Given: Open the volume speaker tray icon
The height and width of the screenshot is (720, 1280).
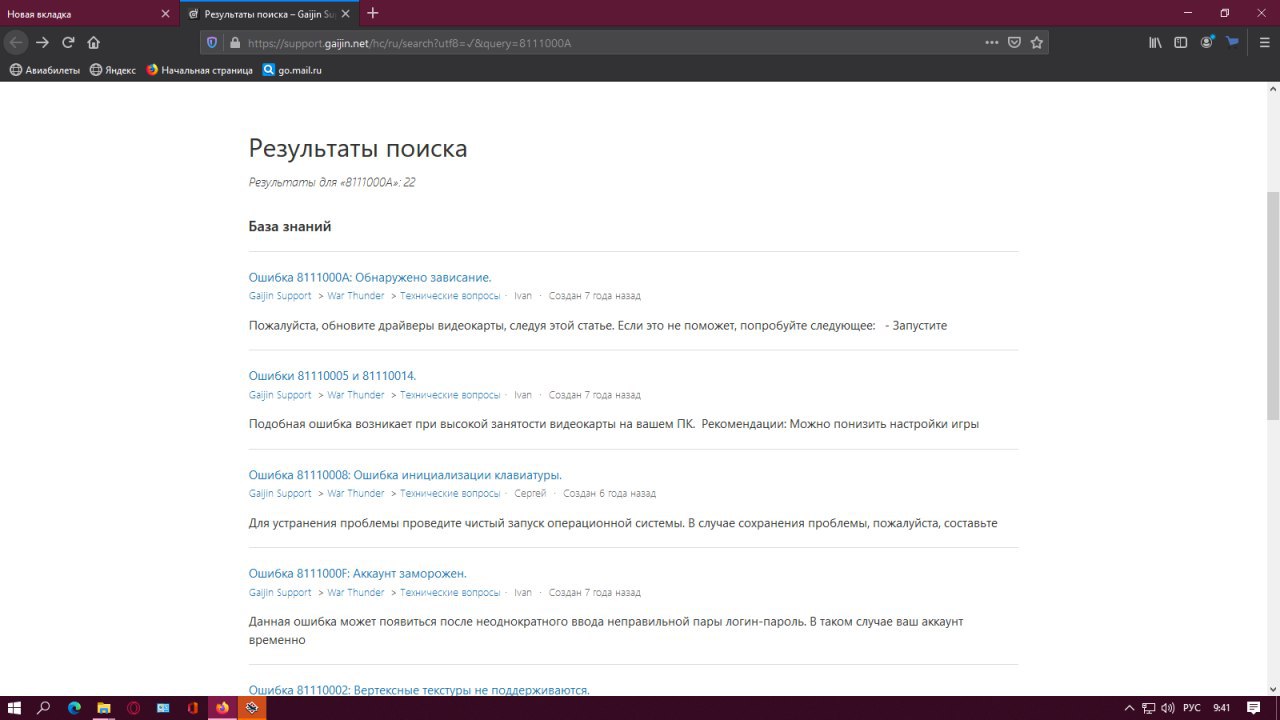Looking at the screenshot, I should coord(1167,708).
